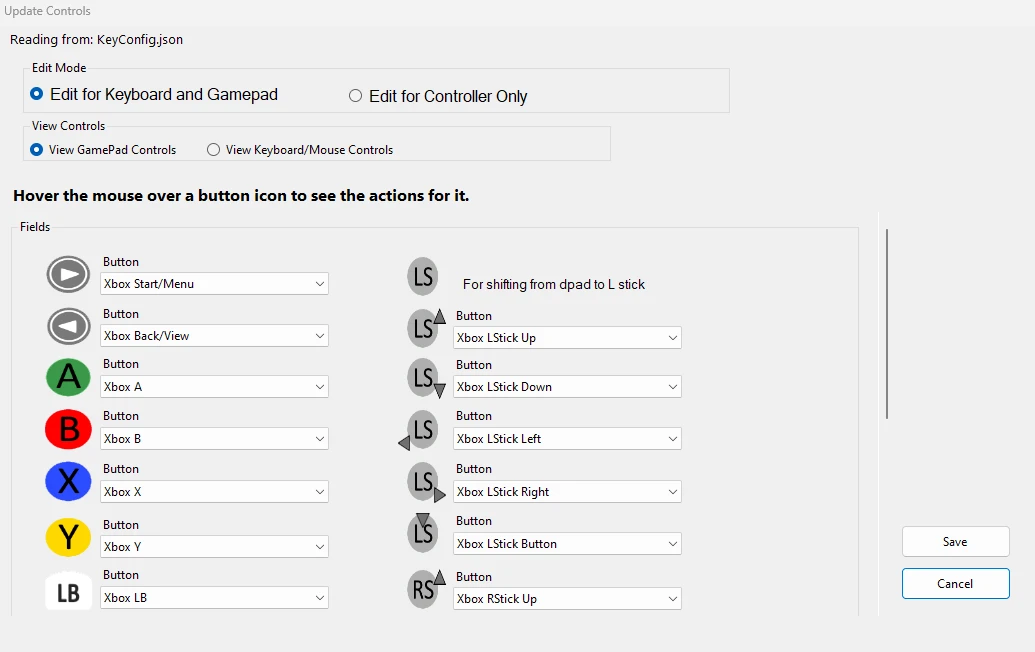This screenshot has height=652, width=1035.
Task: Click the green Xbox A button icon
Action: click(68, 377)
